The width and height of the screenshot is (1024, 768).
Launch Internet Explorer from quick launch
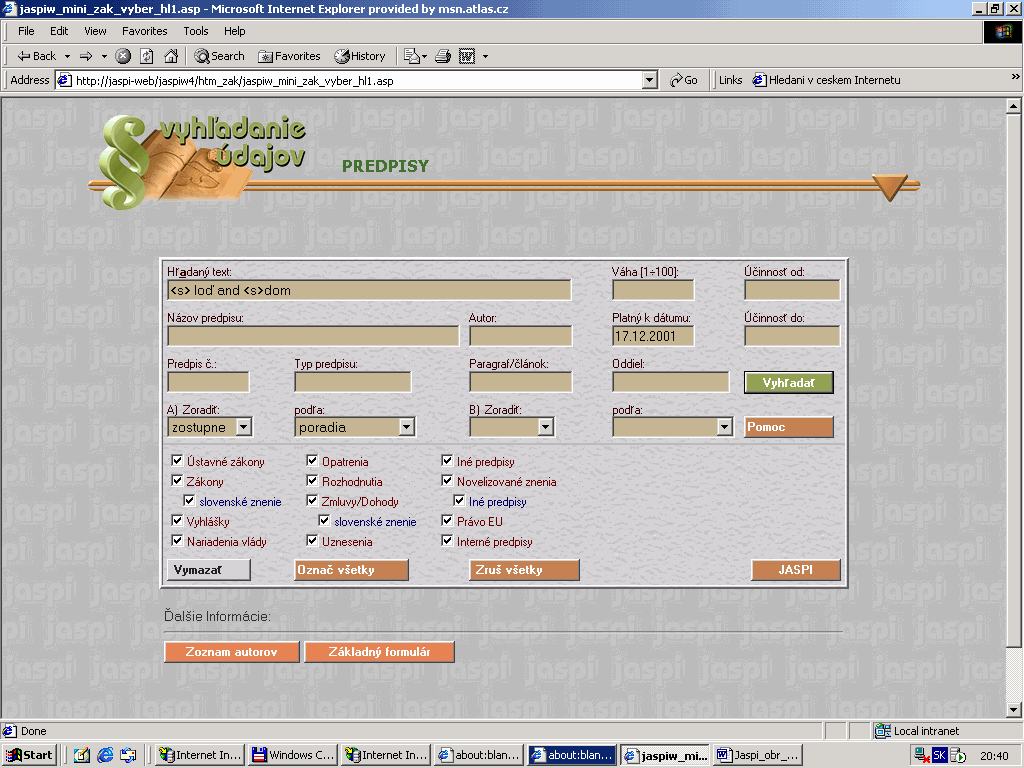105,755
